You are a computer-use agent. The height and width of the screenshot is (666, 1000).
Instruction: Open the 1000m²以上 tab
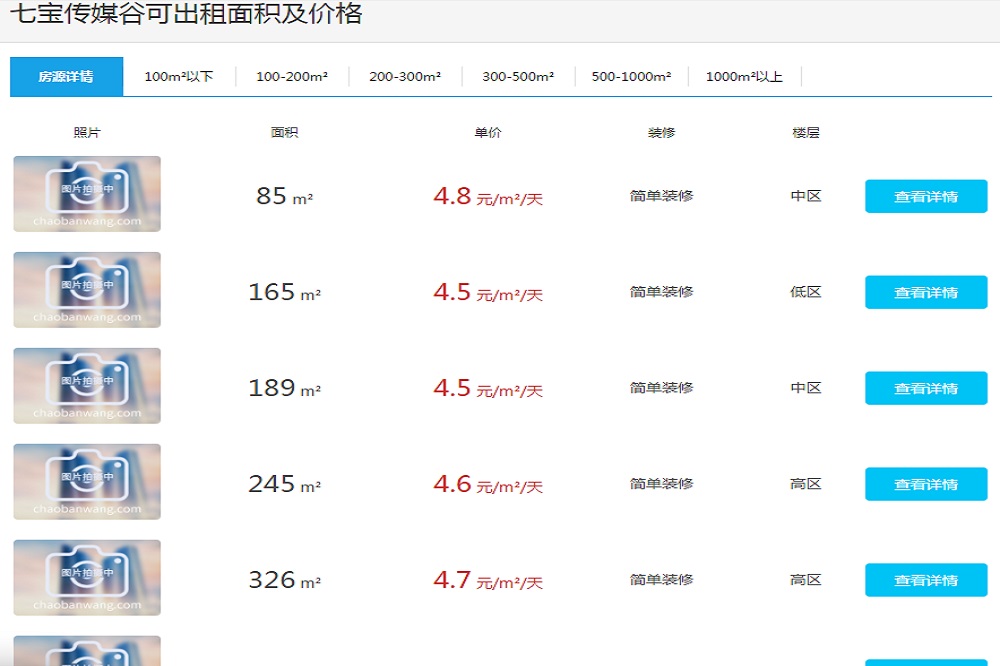coord(744,77)
